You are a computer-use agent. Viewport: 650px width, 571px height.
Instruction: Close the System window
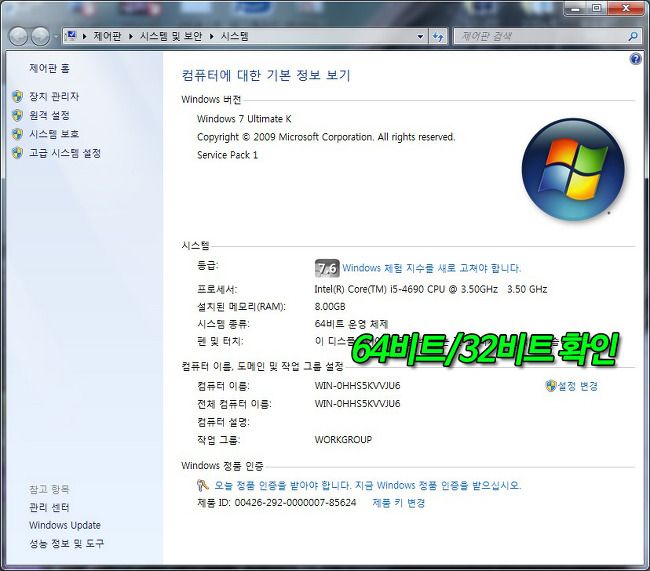click(x=626, y=8)
